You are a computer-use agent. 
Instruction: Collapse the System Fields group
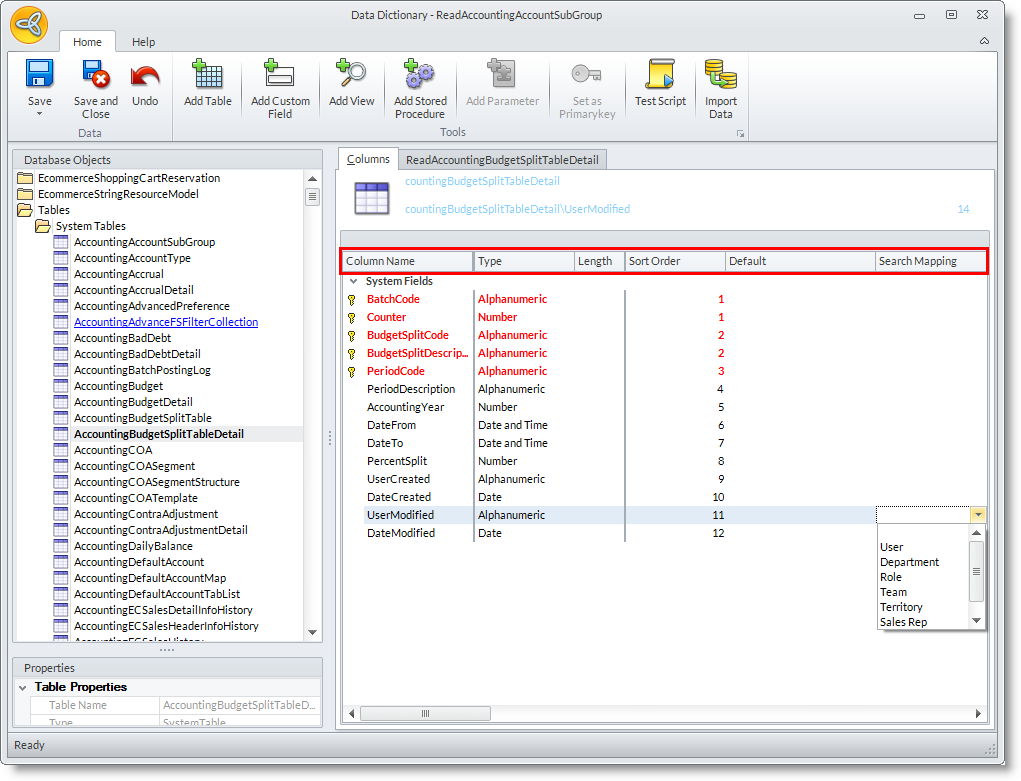(x=352, y=282)
